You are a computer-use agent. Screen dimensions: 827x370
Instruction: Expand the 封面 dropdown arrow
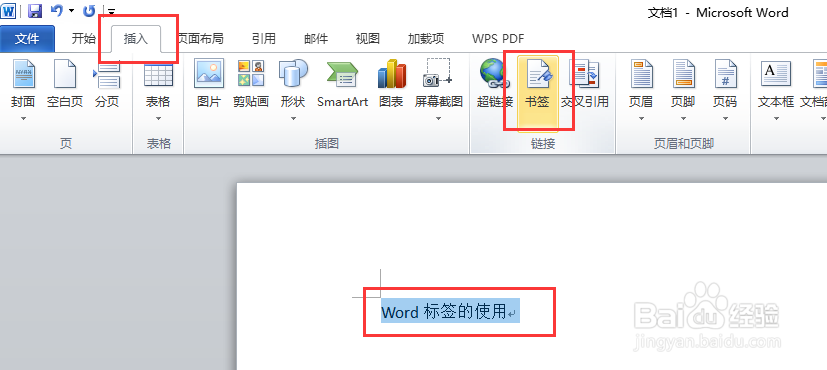(x=23, y=119)
